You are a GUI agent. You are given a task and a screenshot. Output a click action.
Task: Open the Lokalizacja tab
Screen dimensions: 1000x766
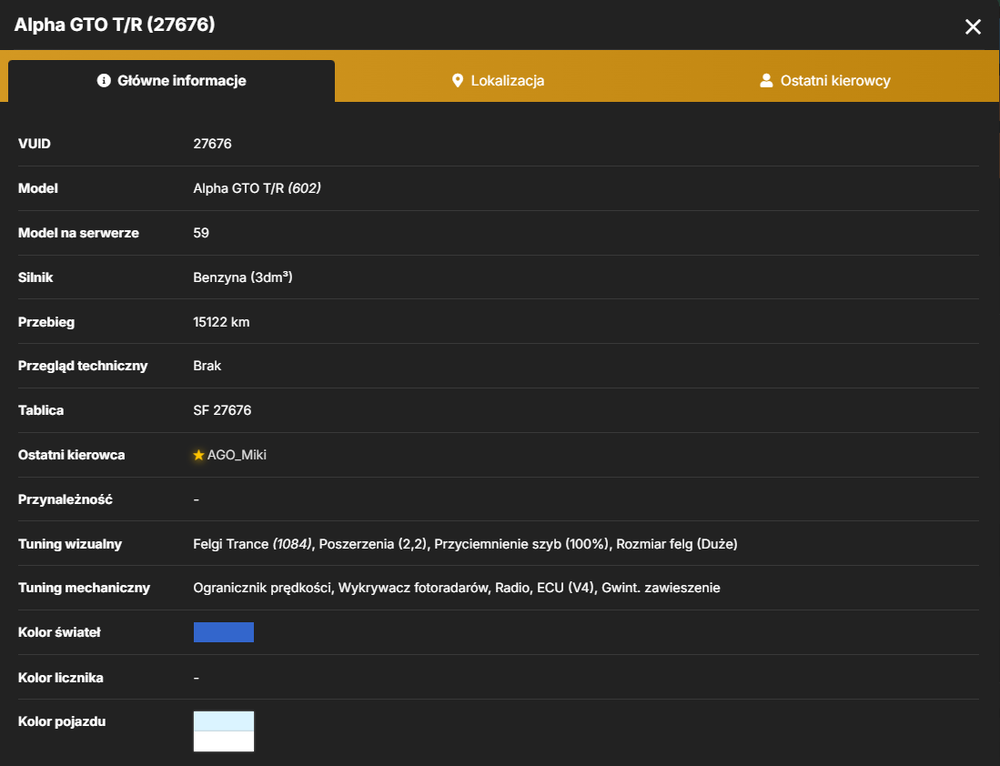pyautogui.click(x=498, y=81)
